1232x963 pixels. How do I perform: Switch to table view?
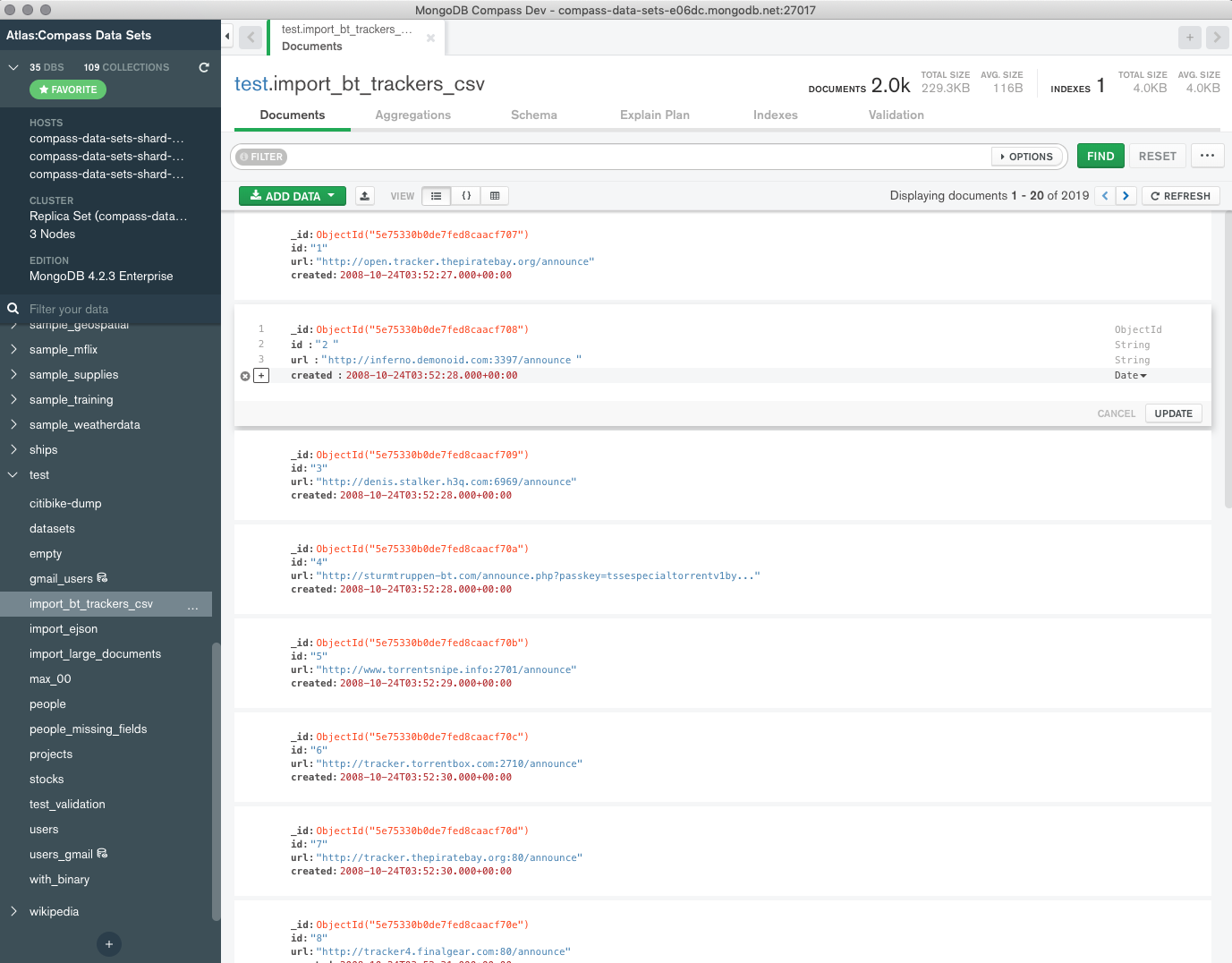pyautogui.click(x=495, y=196)
